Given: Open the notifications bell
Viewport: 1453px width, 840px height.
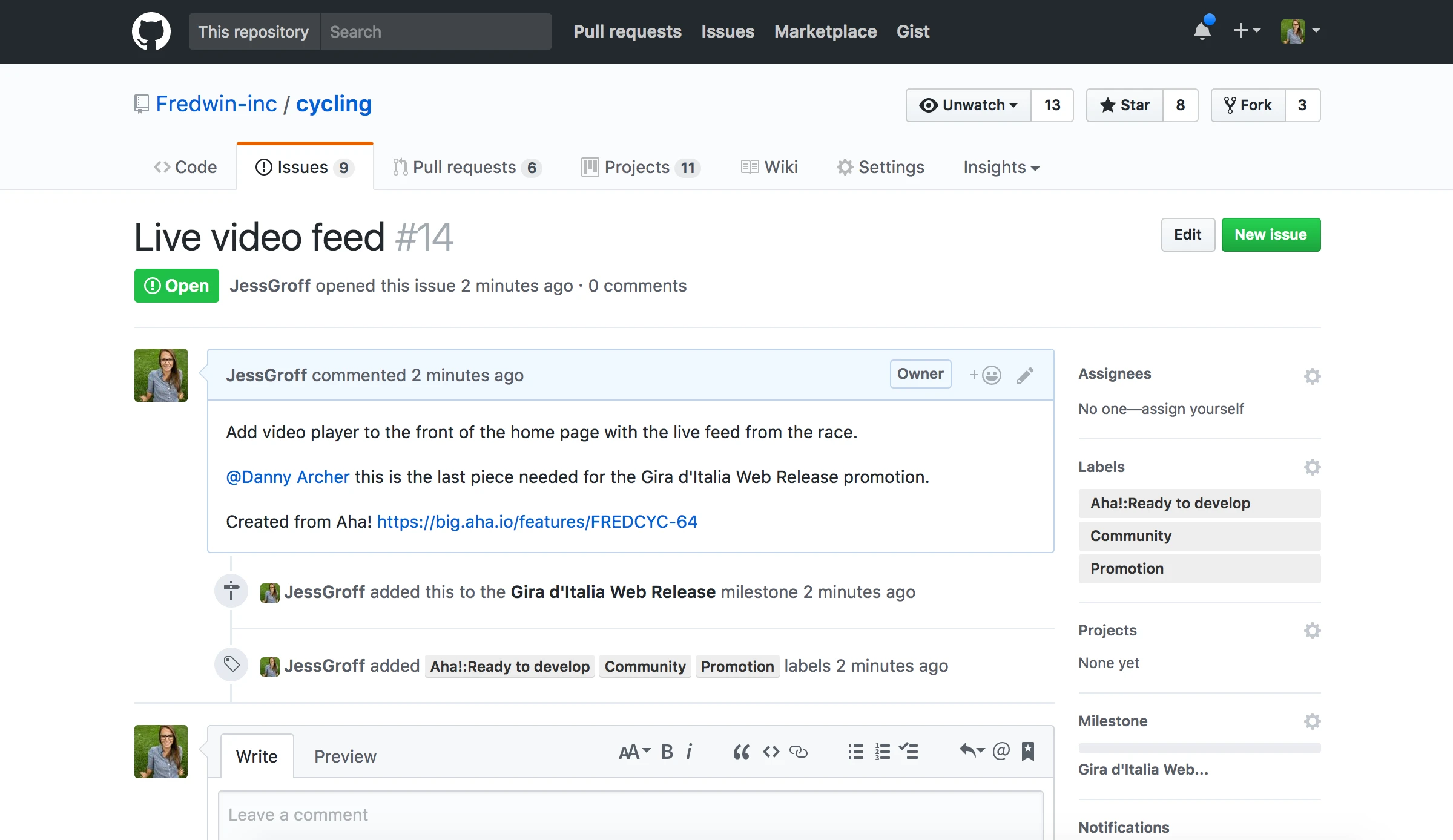Looking at the screenshot, I should [x=1202, y=31].
